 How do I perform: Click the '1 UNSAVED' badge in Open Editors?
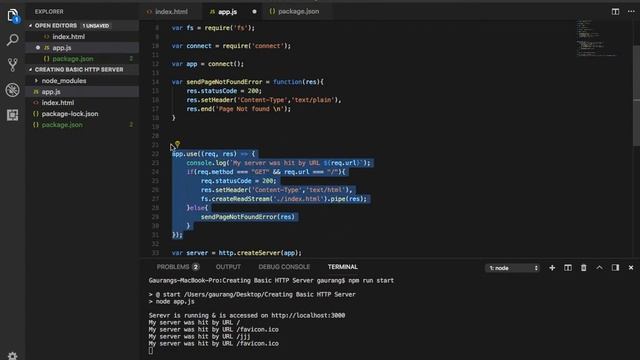pos(96,26)
